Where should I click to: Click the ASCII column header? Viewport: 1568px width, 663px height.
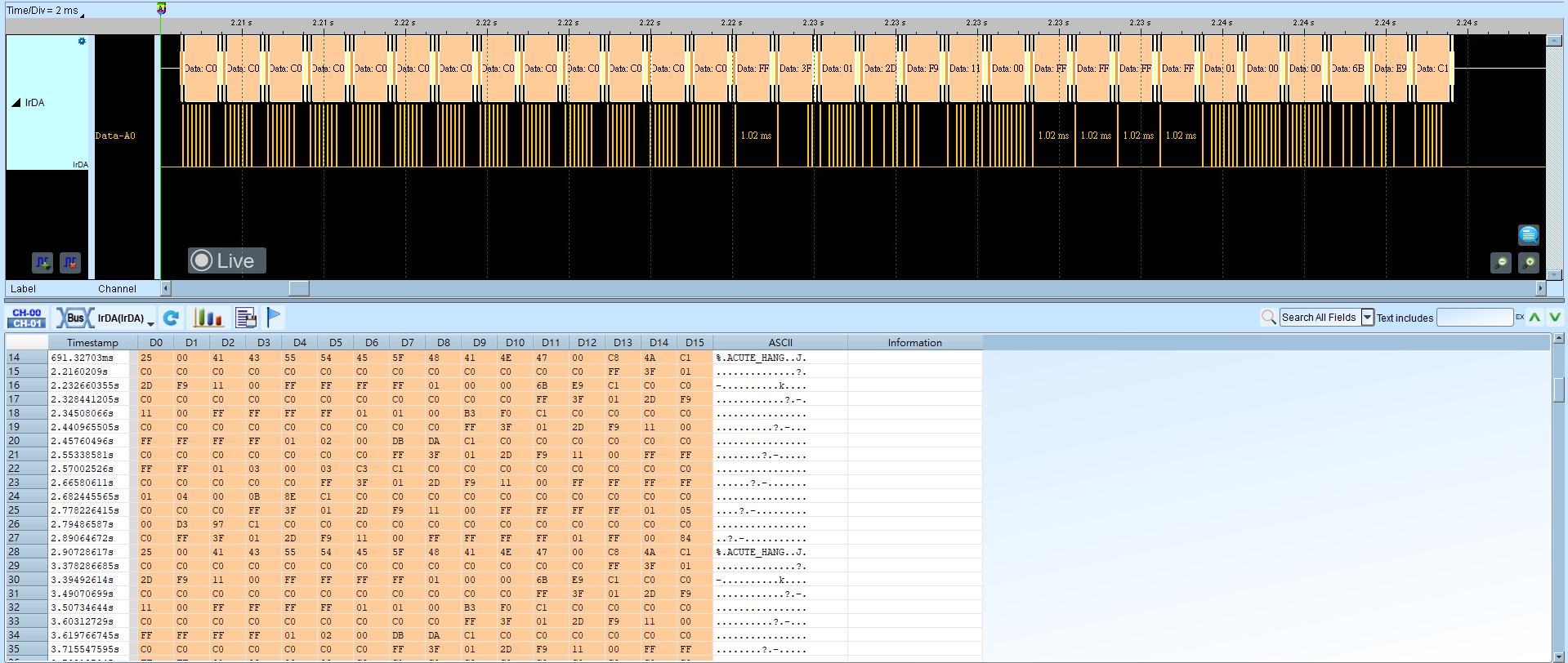[x=780, y=343]
